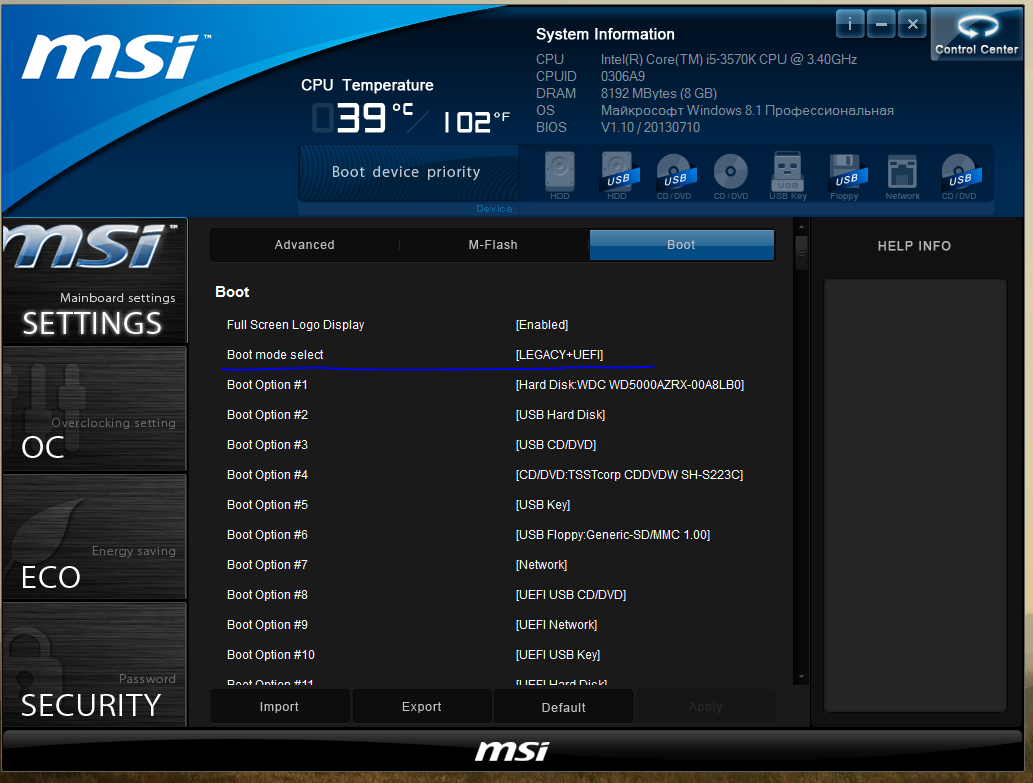Open the M-Flash tab
Viewport: 1033px width, 783px height.
(493, 245)
